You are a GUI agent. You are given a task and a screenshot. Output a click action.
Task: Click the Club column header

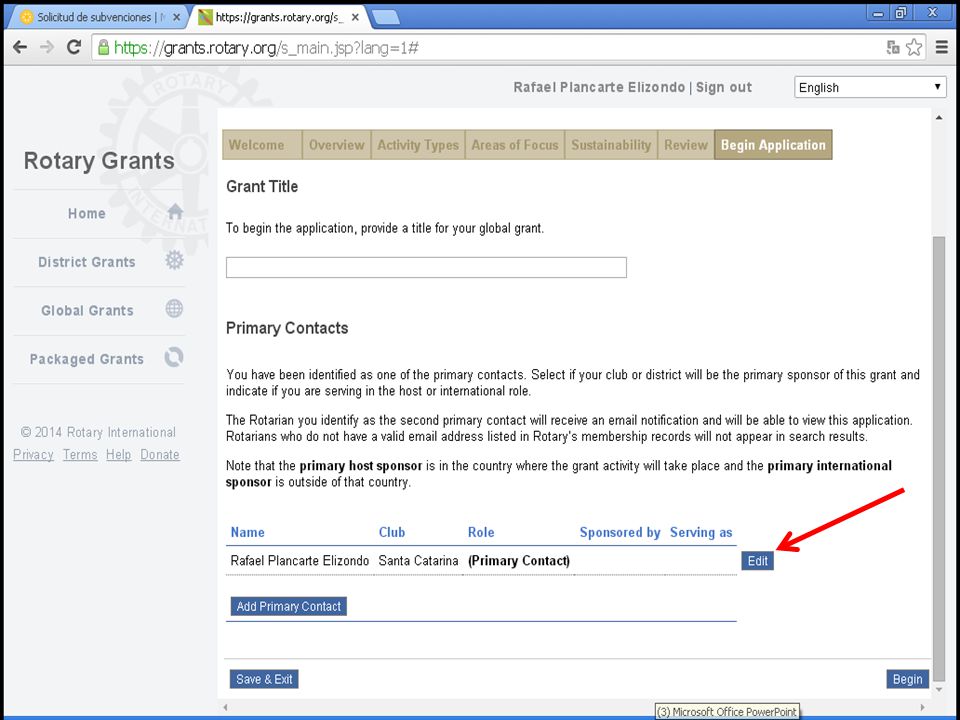click(x=392, y=532)
